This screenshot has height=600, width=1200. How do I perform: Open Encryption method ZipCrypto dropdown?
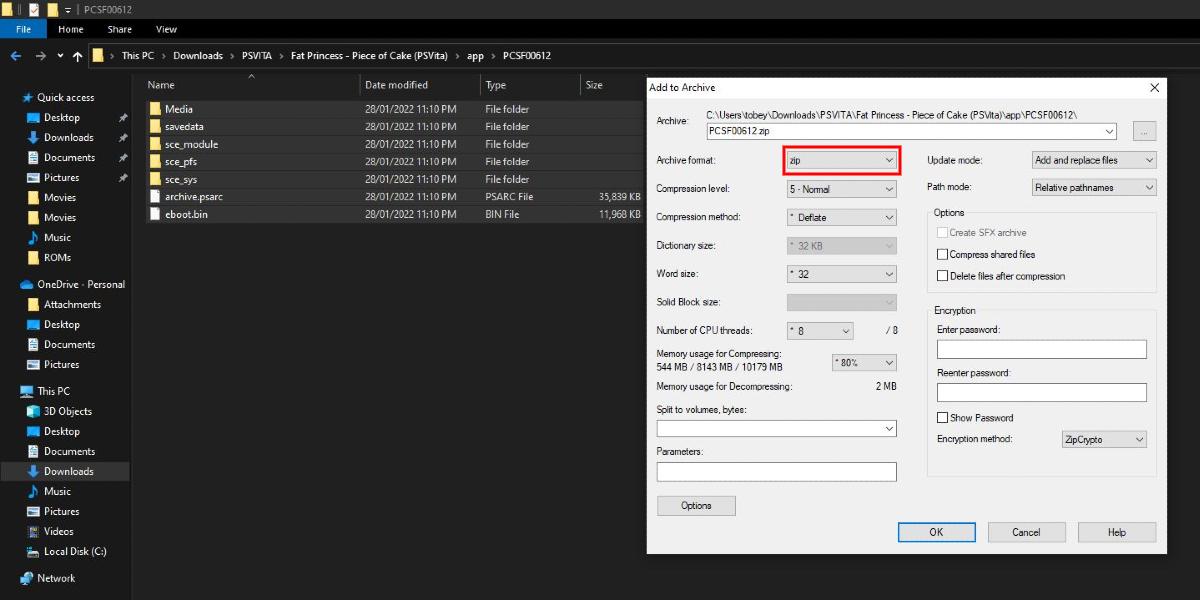click(1103, 439)
